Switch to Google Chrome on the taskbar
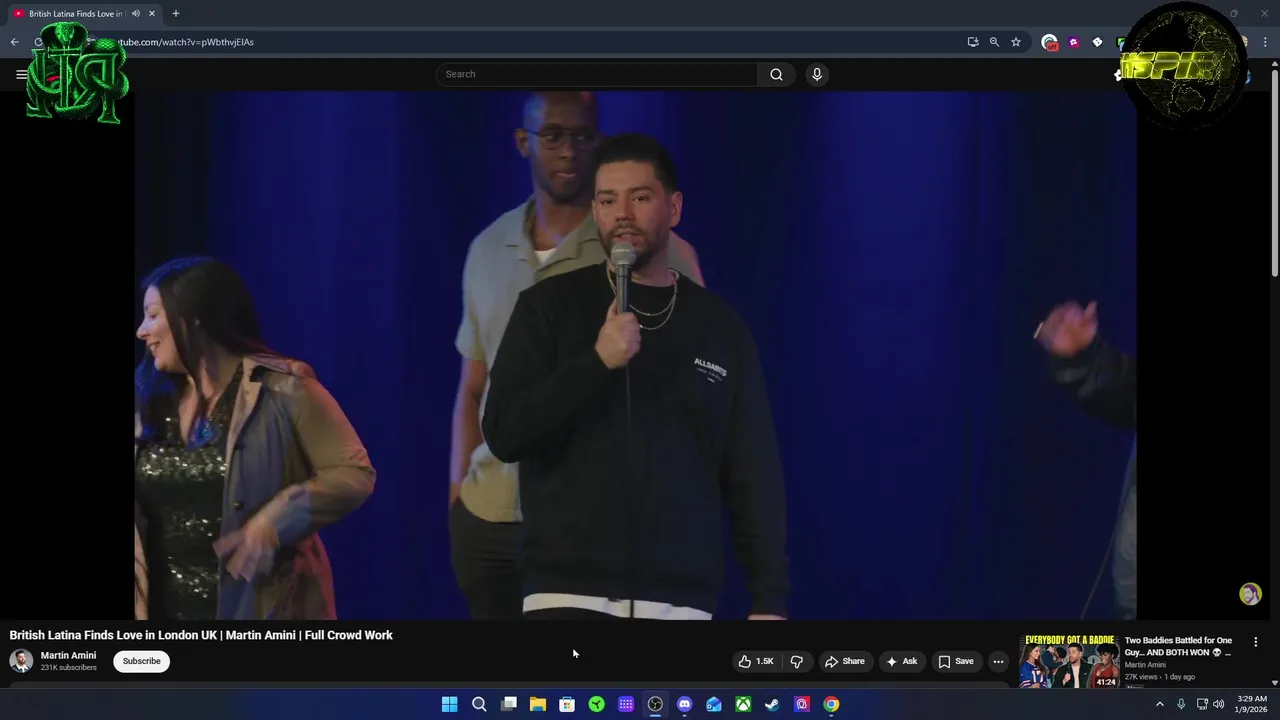The image size is (1280, 720). [x=831, y=704]
